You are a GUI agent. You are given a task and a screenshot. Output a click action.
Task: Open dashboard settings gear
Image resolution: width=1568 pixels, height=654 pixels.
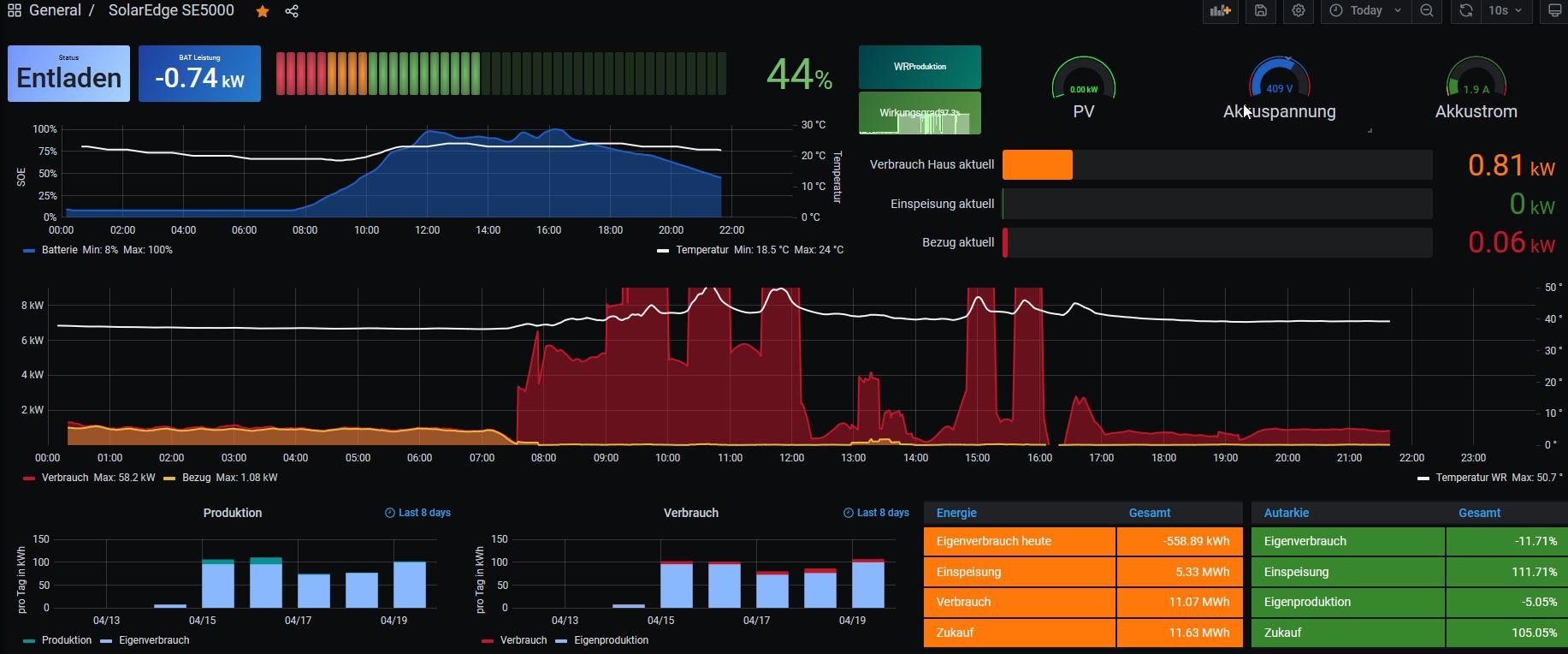coord(1299,11)
